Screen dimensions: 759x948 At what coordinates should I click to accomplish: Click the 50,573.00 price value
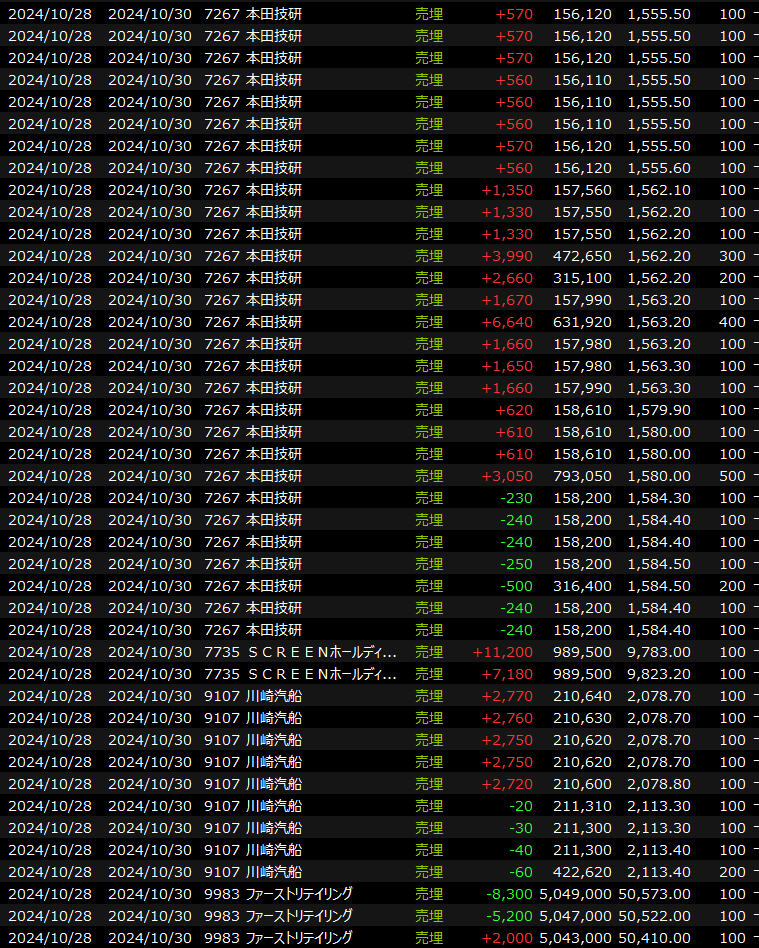tap(654, 894)
